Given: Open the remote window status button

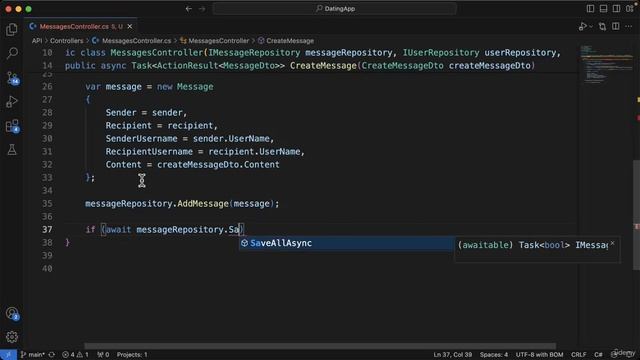Looking at the screenshot, I should [8, 354].
